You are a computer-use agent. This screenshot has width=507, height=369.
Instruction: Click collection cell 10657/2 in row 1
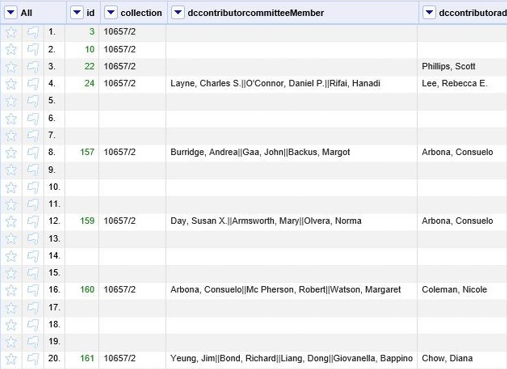pos(120,32)
